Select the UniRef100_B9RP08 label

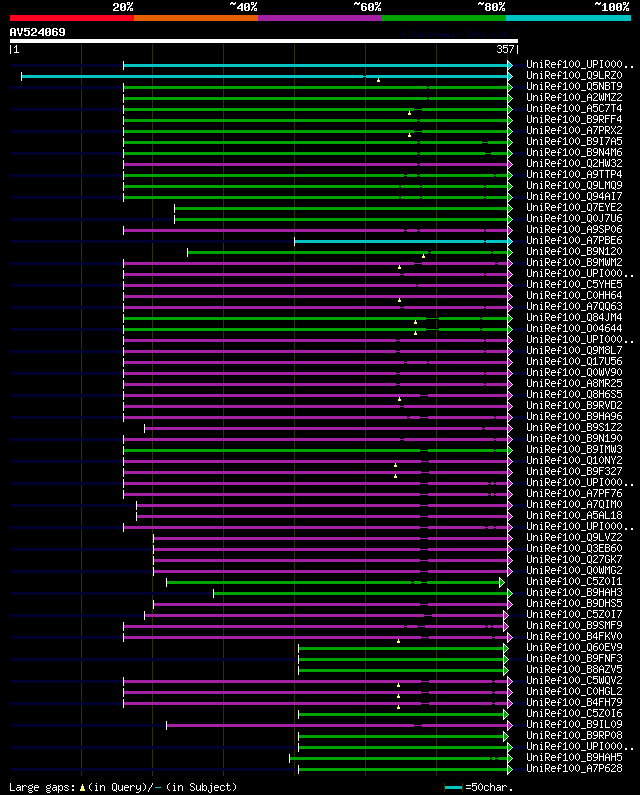click(574, 736)
